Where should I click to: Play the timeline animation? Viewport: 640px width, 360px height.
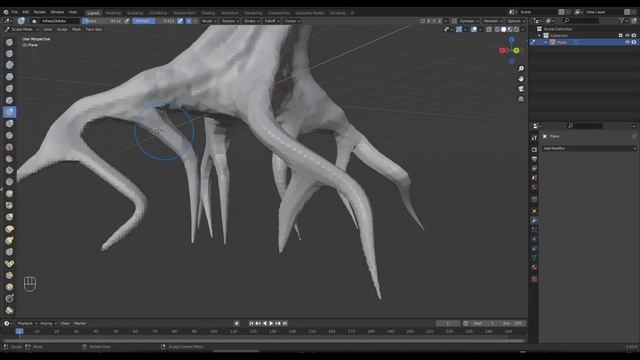pyautogui.click(x=271, y=323)
